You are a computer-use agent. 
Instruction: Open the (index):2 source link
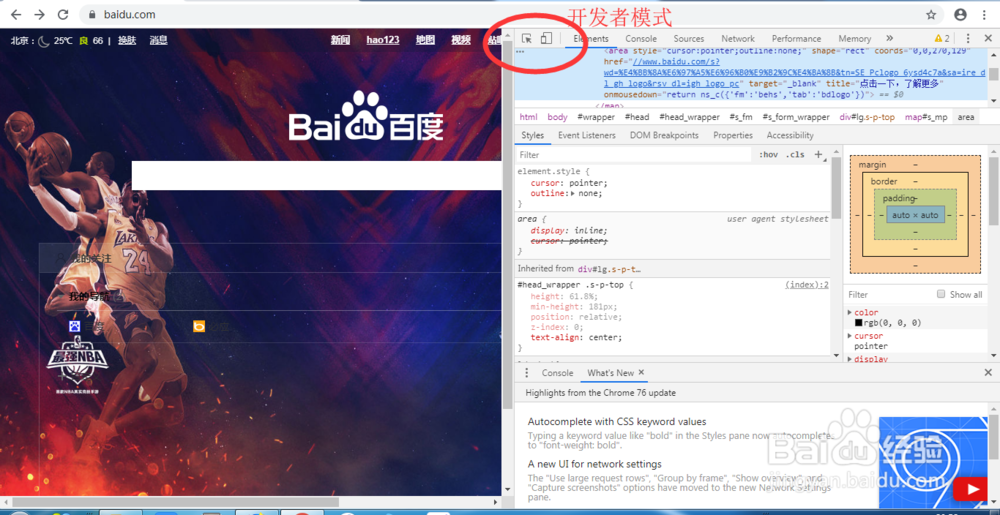807,285
